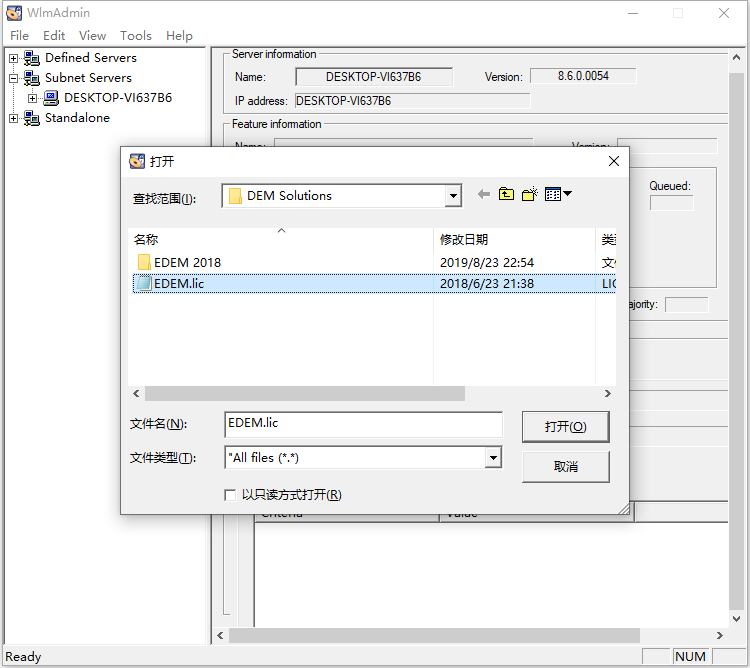Click the file name input field
Viewport: 750px width, 668px height.
[x=364, y=424]
